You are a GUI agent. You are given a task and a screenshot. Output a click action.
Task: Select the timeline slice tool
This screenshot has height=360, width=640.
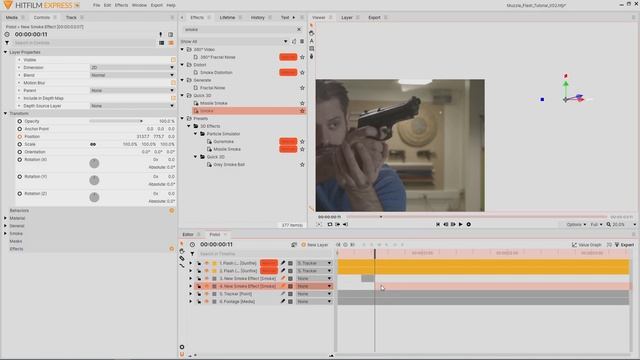point(182,258)
